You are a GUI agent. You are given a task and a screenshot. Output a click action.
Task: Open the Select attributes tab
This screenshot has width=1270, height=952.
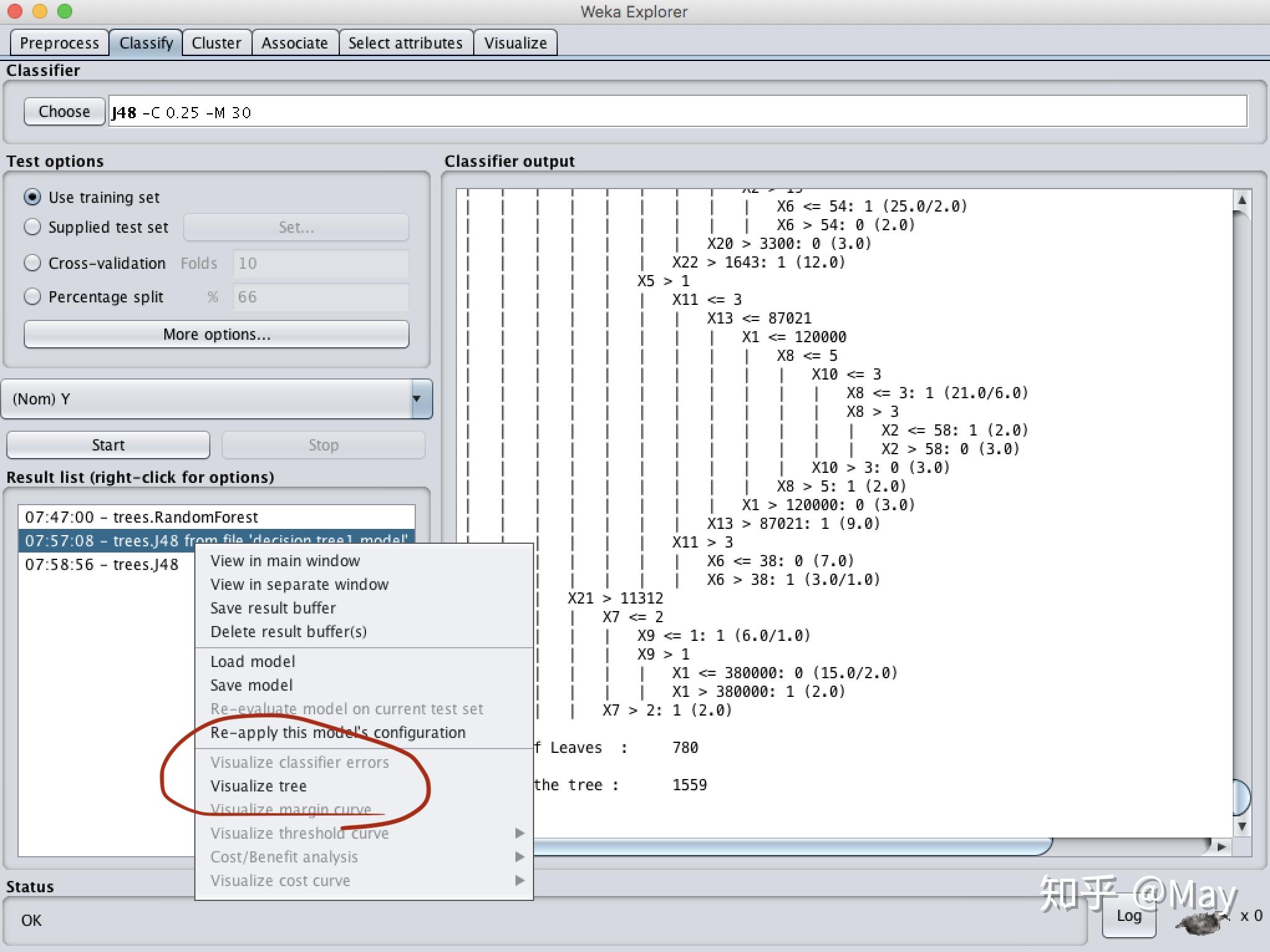[x=405, y=43]
